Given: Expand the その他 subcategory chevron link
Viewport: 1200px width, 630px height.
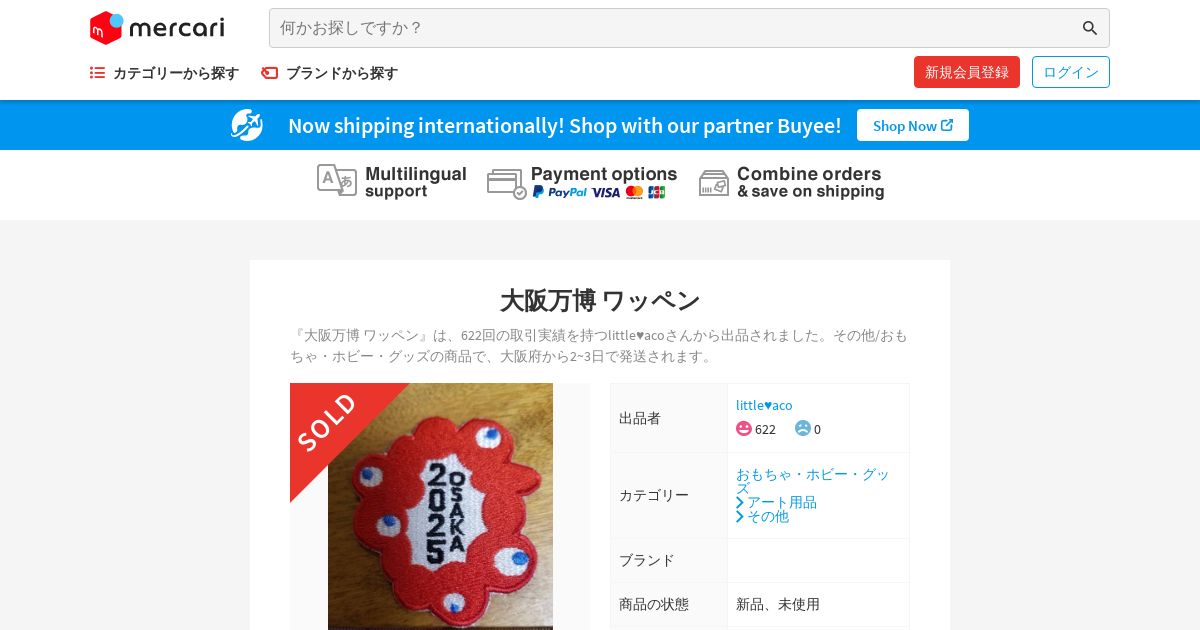Looking at the screenshot, I should pyautogui.click(x=763, y=516).
